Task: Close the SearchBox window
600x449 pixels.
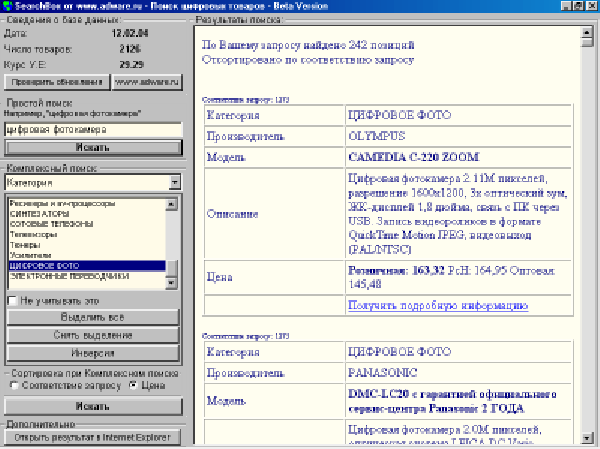Action: click(591, 6)
